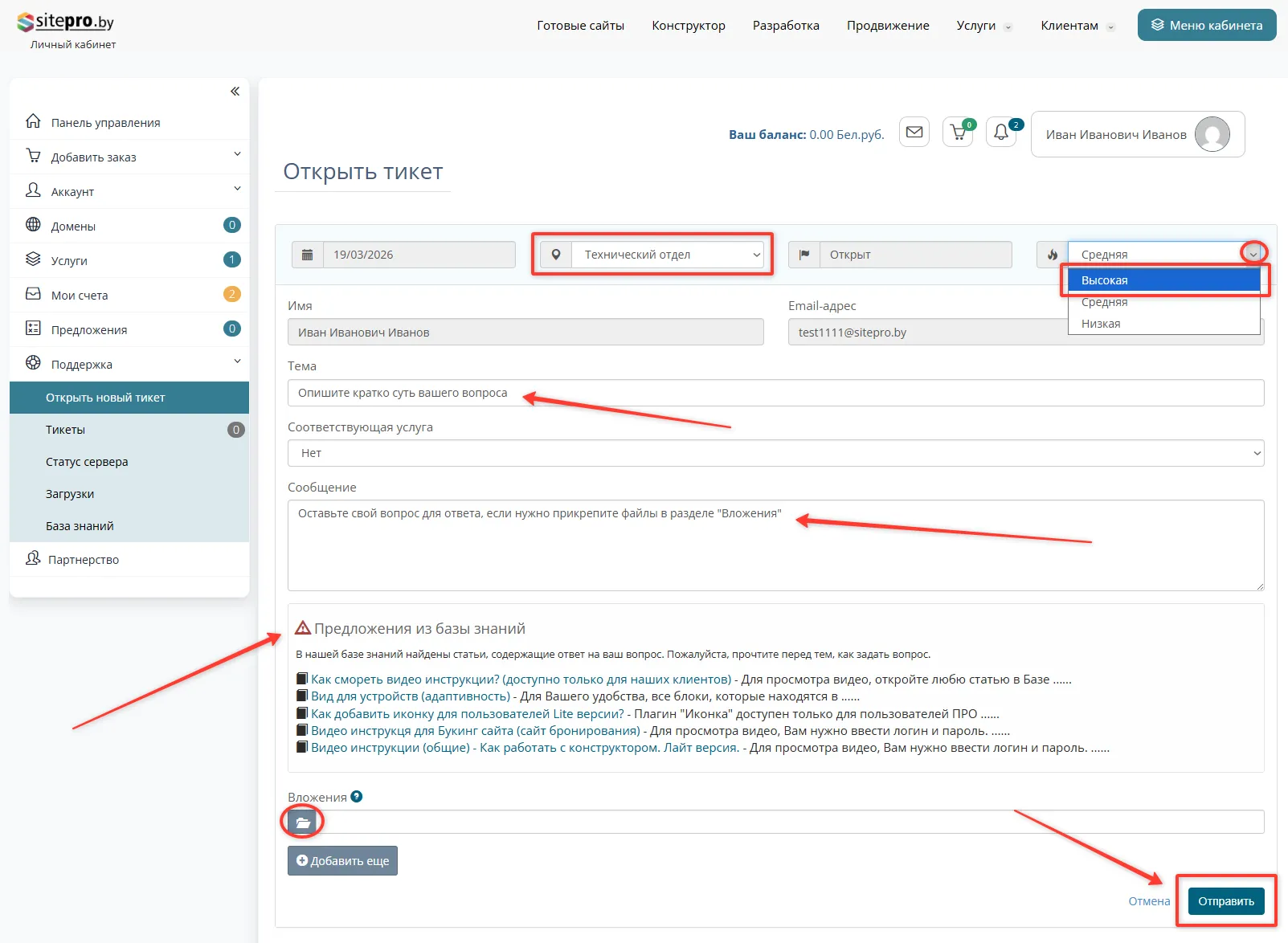Open the 'Соответствующая услуга' dropdown

click(x=775, y=453)
